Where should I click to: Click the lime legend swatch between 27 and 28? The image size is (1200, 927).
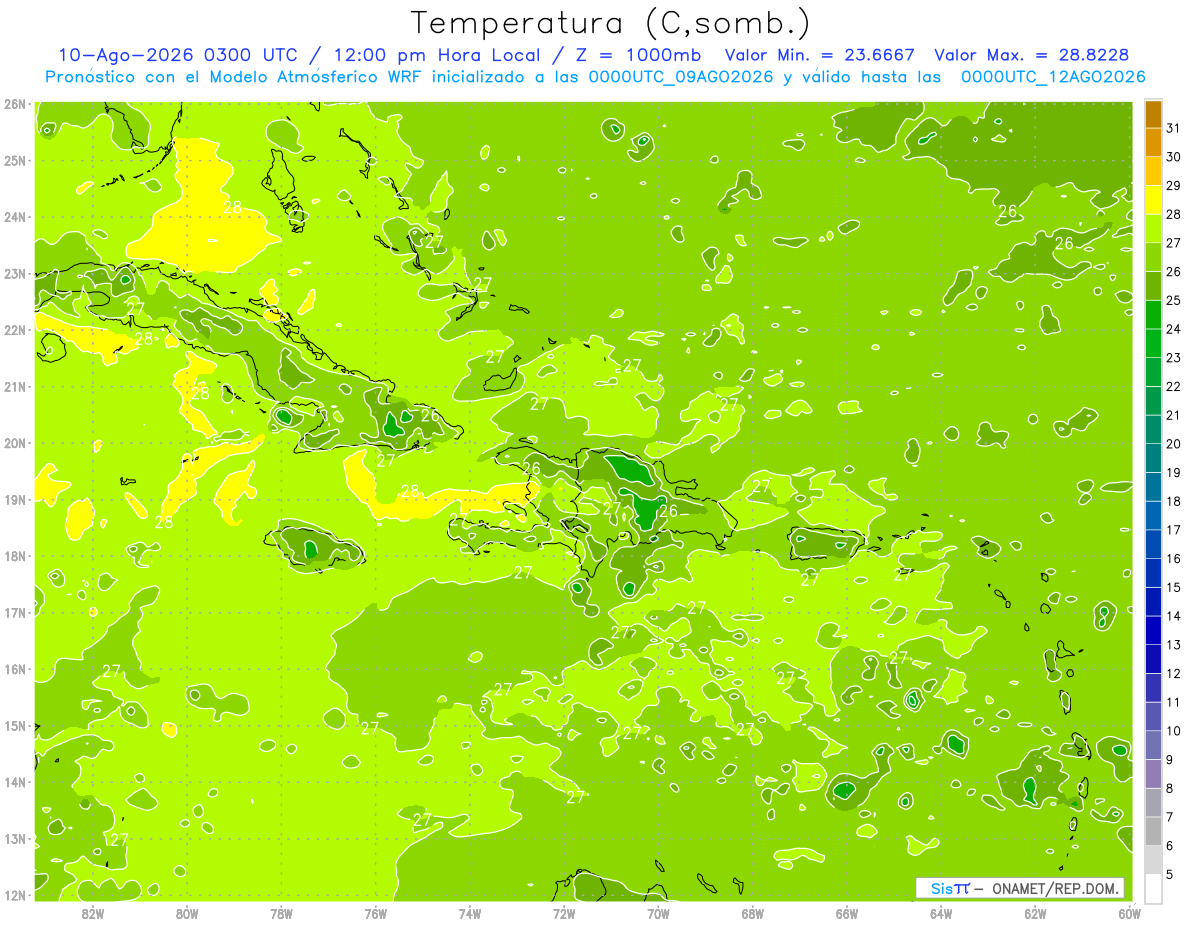coord(1153,229)
